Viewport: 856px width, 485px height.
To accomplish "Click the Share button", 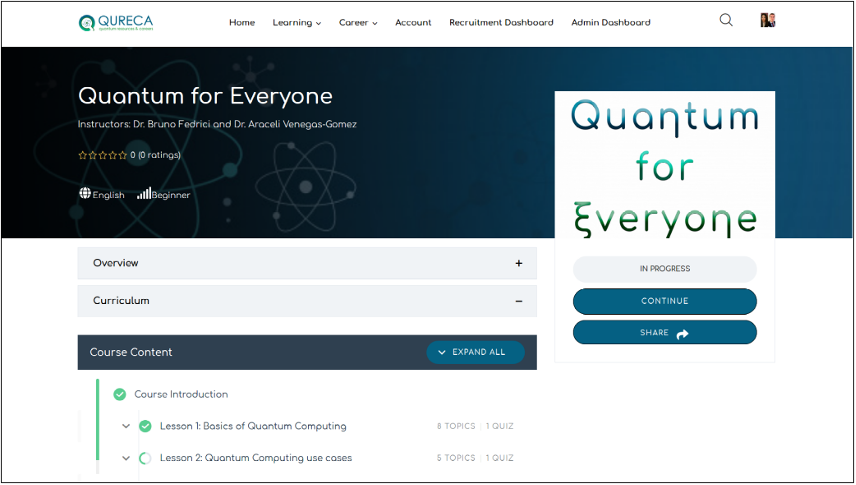I will tap(664, 333).
